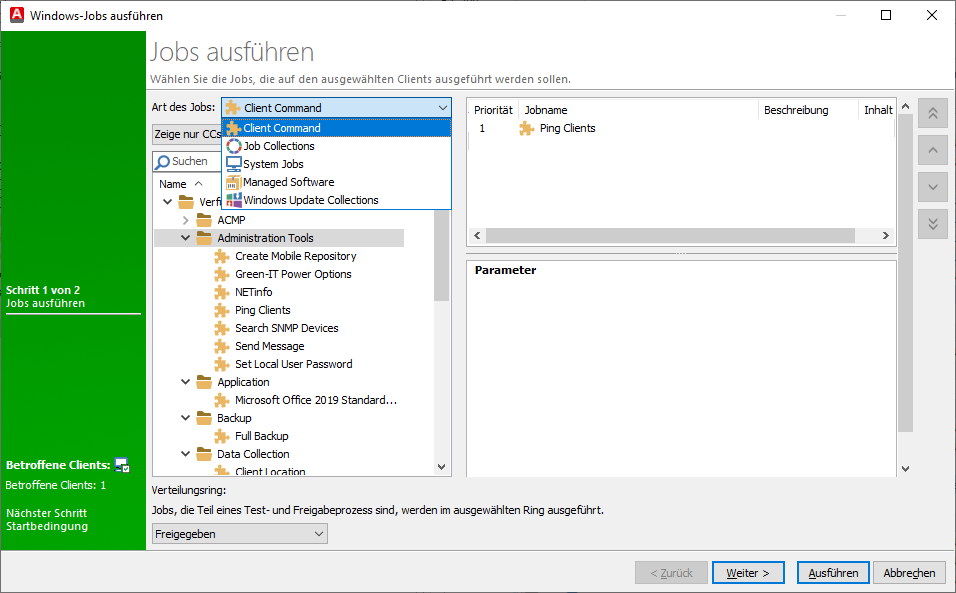This screenshot has width=956, height=593.
Task: Collapse the Backup folder in tree
Action: (185, 418)
